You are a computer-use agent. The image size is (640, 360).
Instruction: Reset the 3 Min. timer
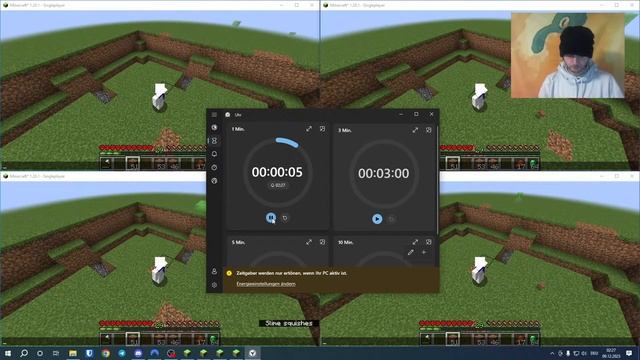(391, 219)
